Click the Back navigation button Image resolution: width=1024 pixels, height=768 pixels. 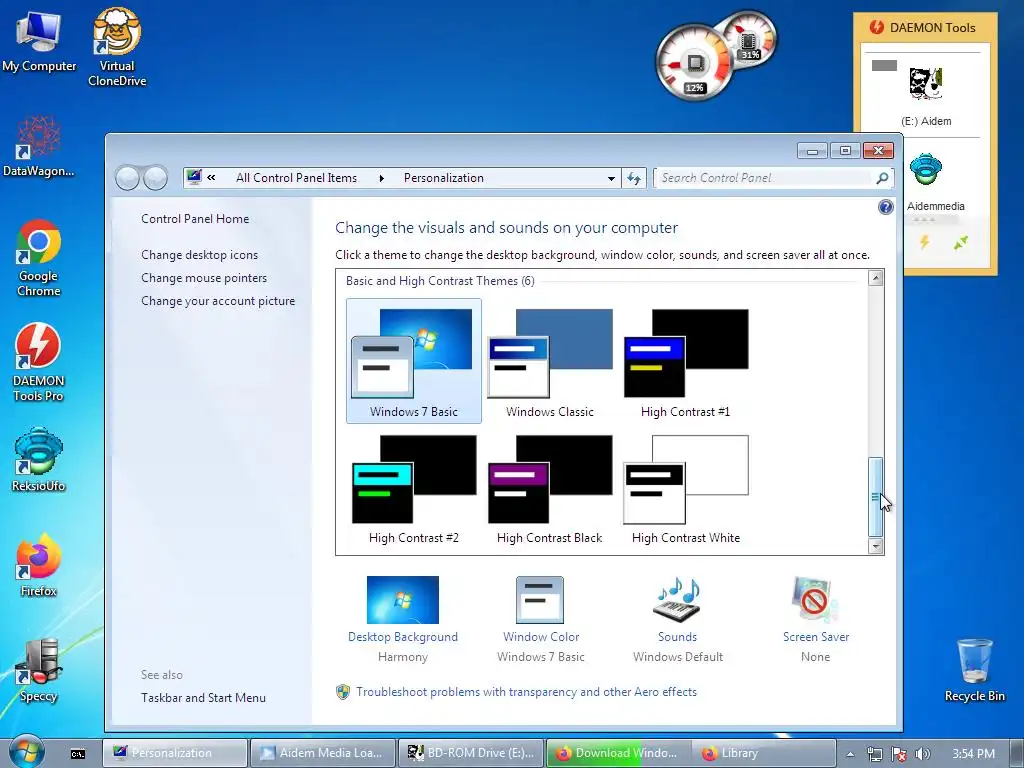coord(128,178)
